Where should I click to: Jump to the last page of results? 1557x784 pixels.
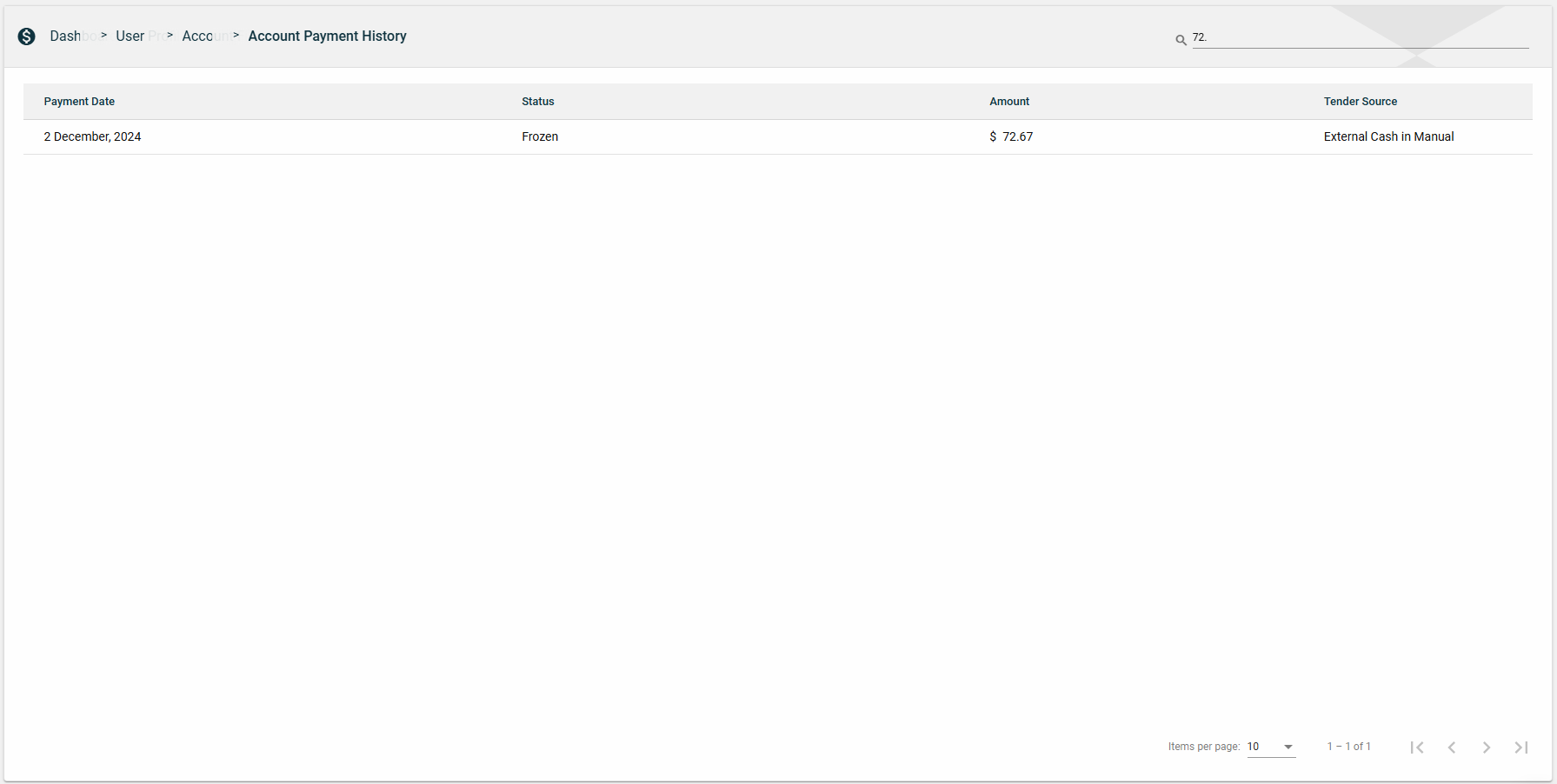(1521, 747)
